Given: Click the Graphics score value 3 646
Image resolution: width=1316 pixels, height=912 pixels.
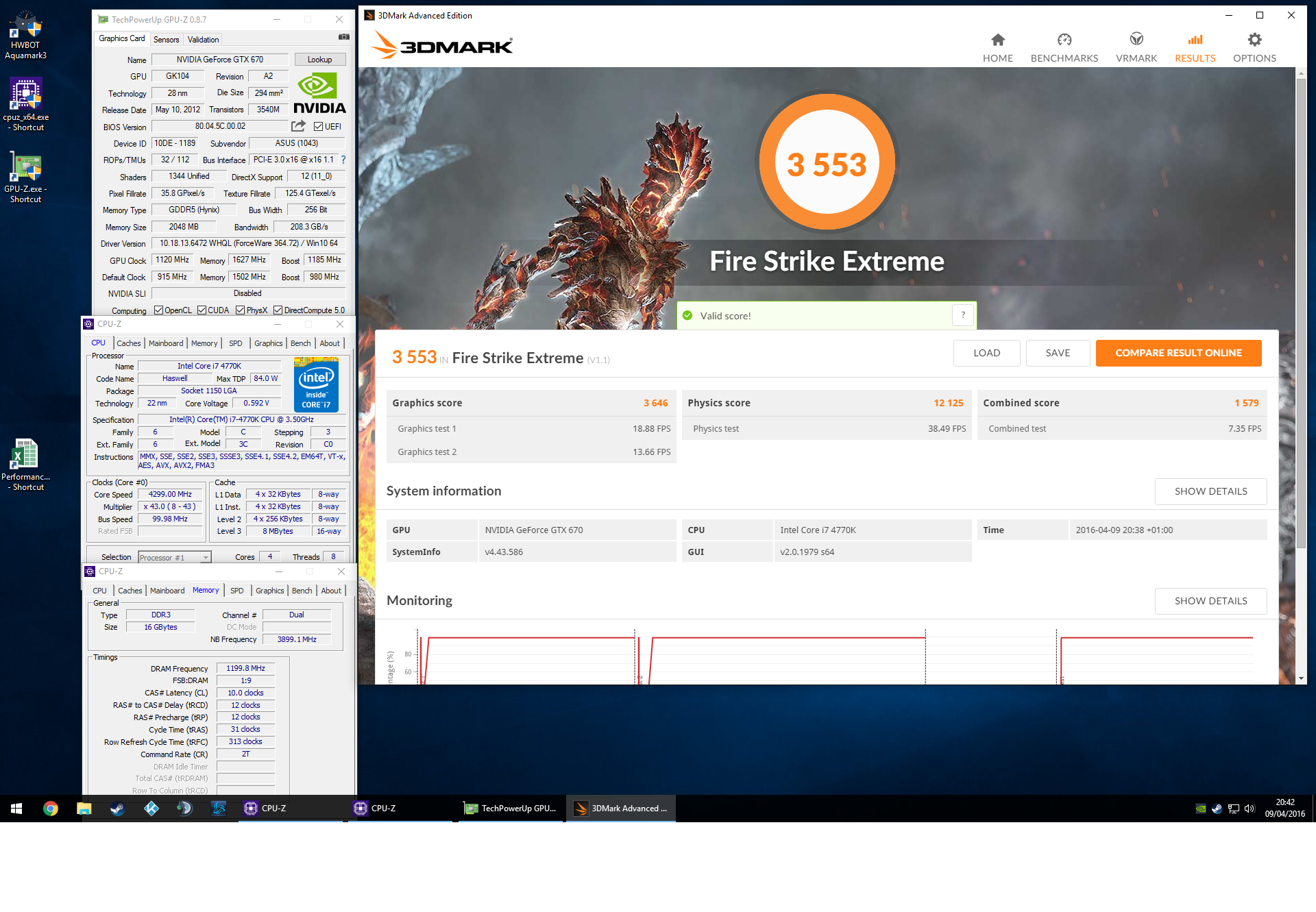Looking at the screenshot, I should click(x=655, y=403).
